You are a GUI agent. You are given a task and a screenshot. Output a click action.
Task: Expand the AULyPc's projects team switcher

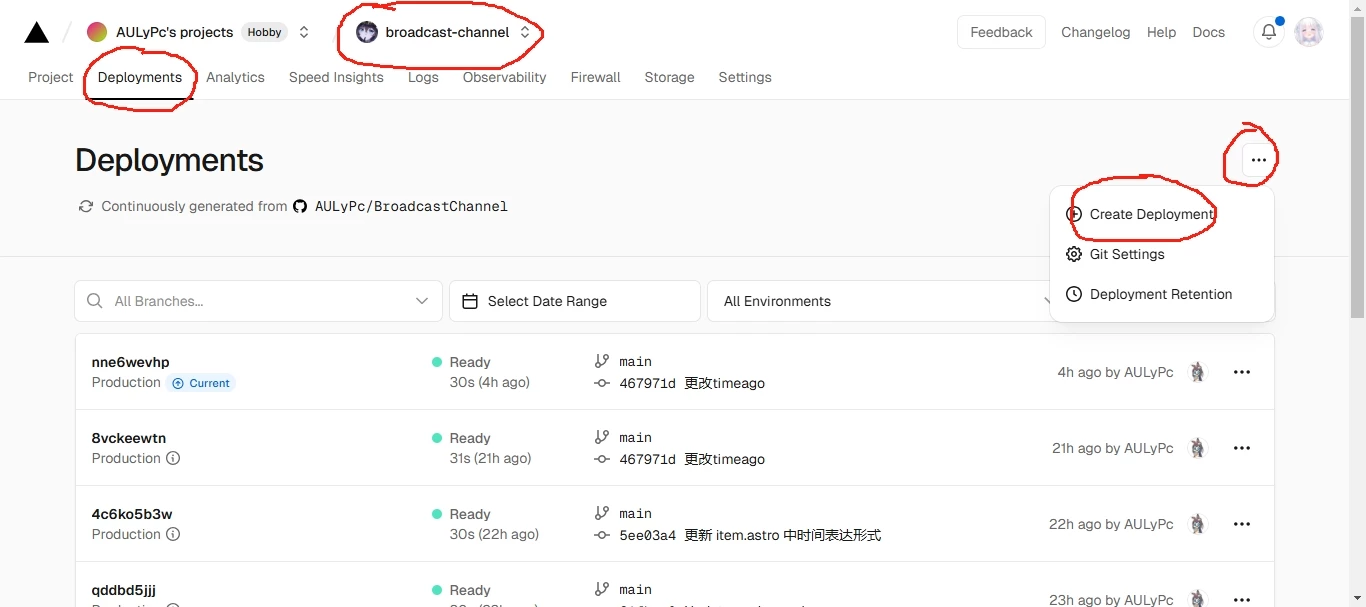point(304,32)
